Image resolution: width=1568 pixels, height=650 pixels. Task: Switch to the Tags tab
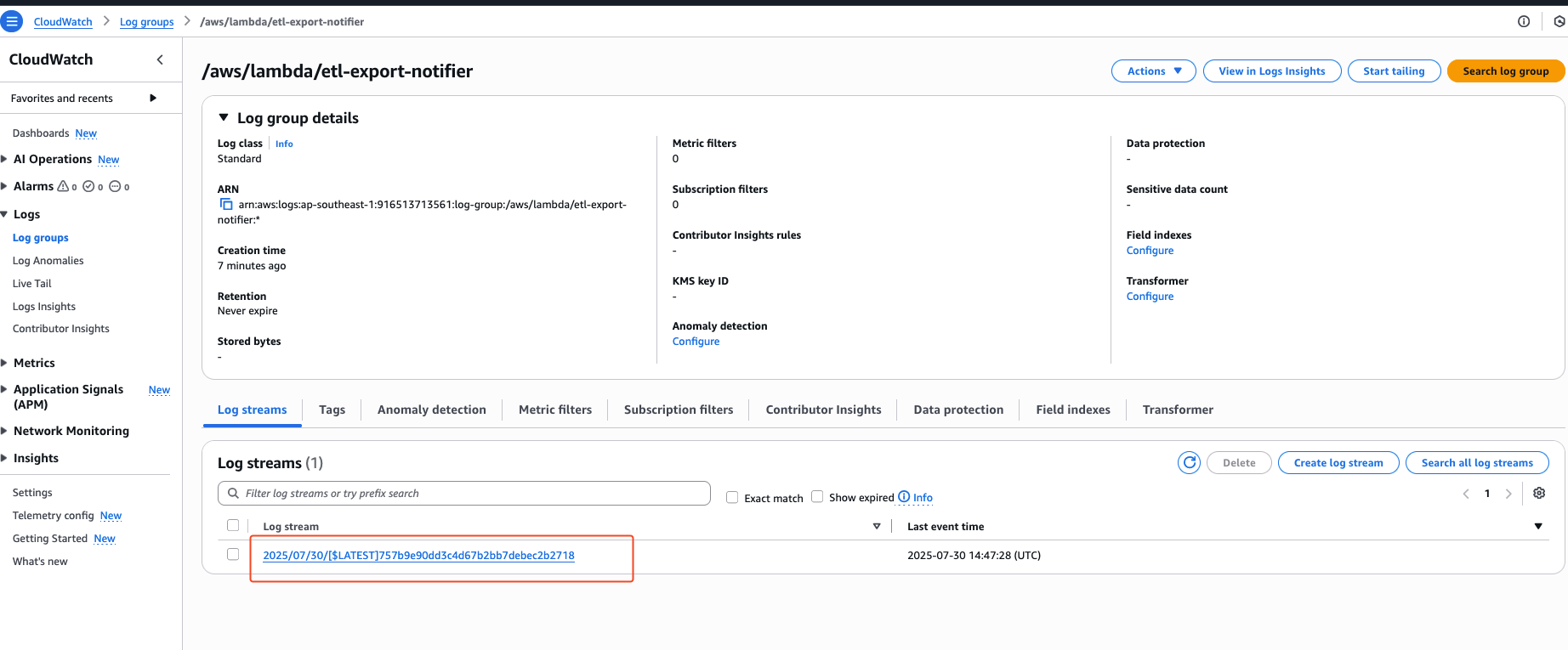[332, 410]
